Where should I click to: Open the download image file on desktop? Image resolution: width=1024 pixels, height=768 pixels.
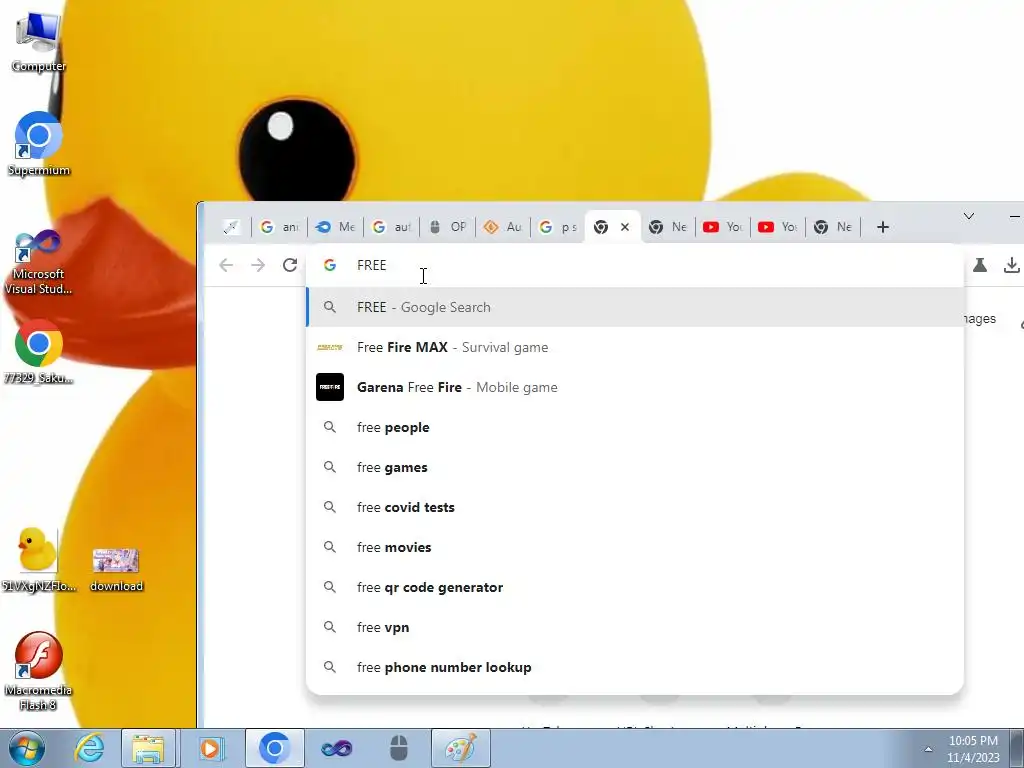116,569
